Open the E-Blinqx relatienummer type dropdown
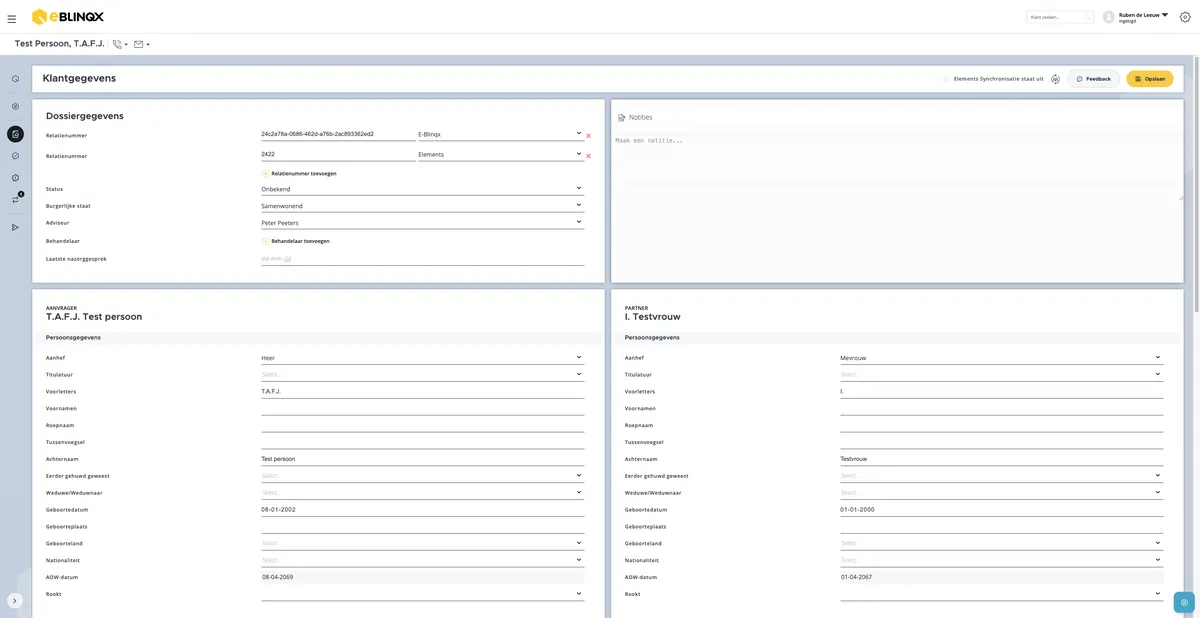Viewport: 1200px width, 618px height. click(x=500, y=134)
